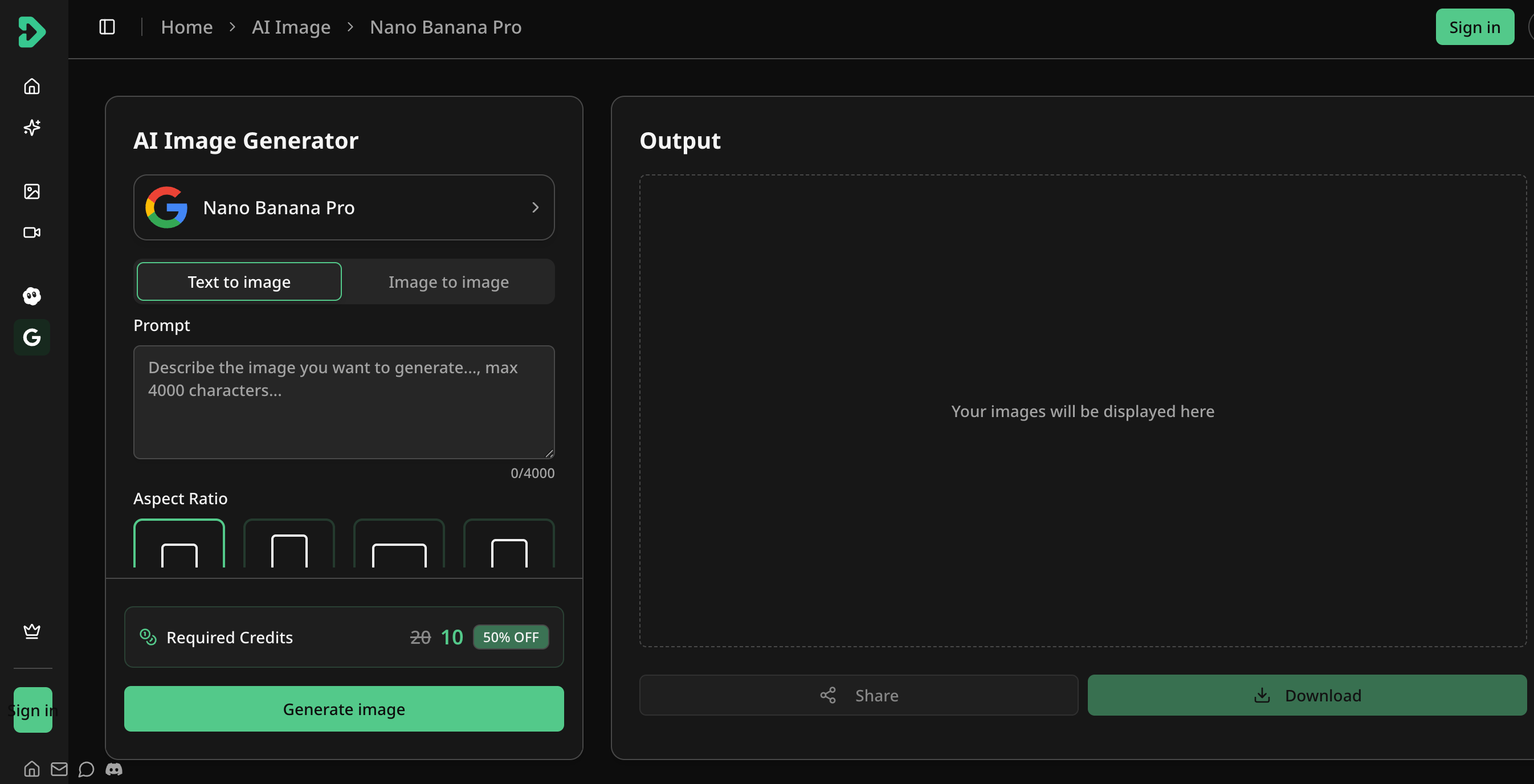Switch to Image to image tab
The image size is (1534, 784).
[448, 281]
